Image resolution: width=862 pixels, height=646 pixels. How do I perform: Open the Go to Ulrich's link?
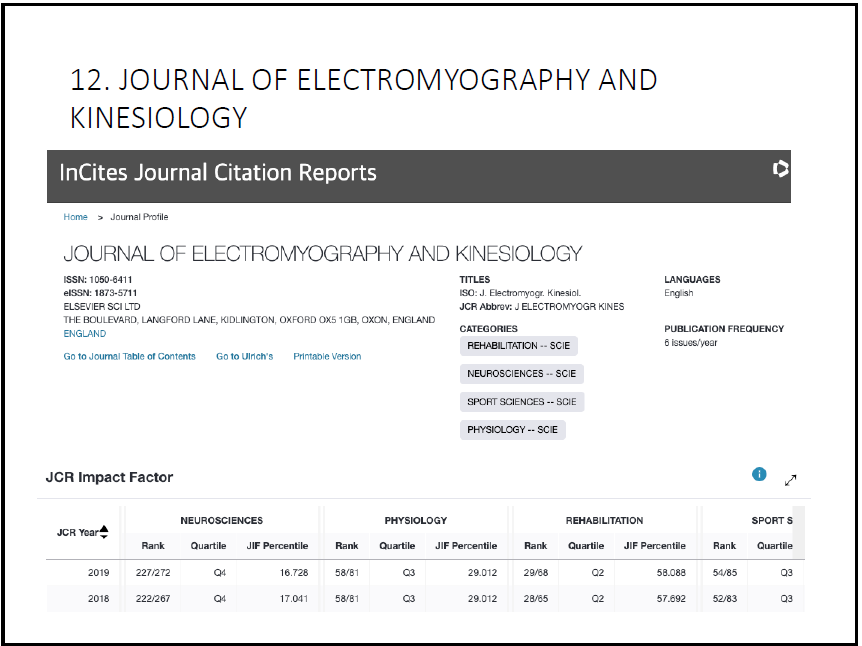tap(244, 356)
